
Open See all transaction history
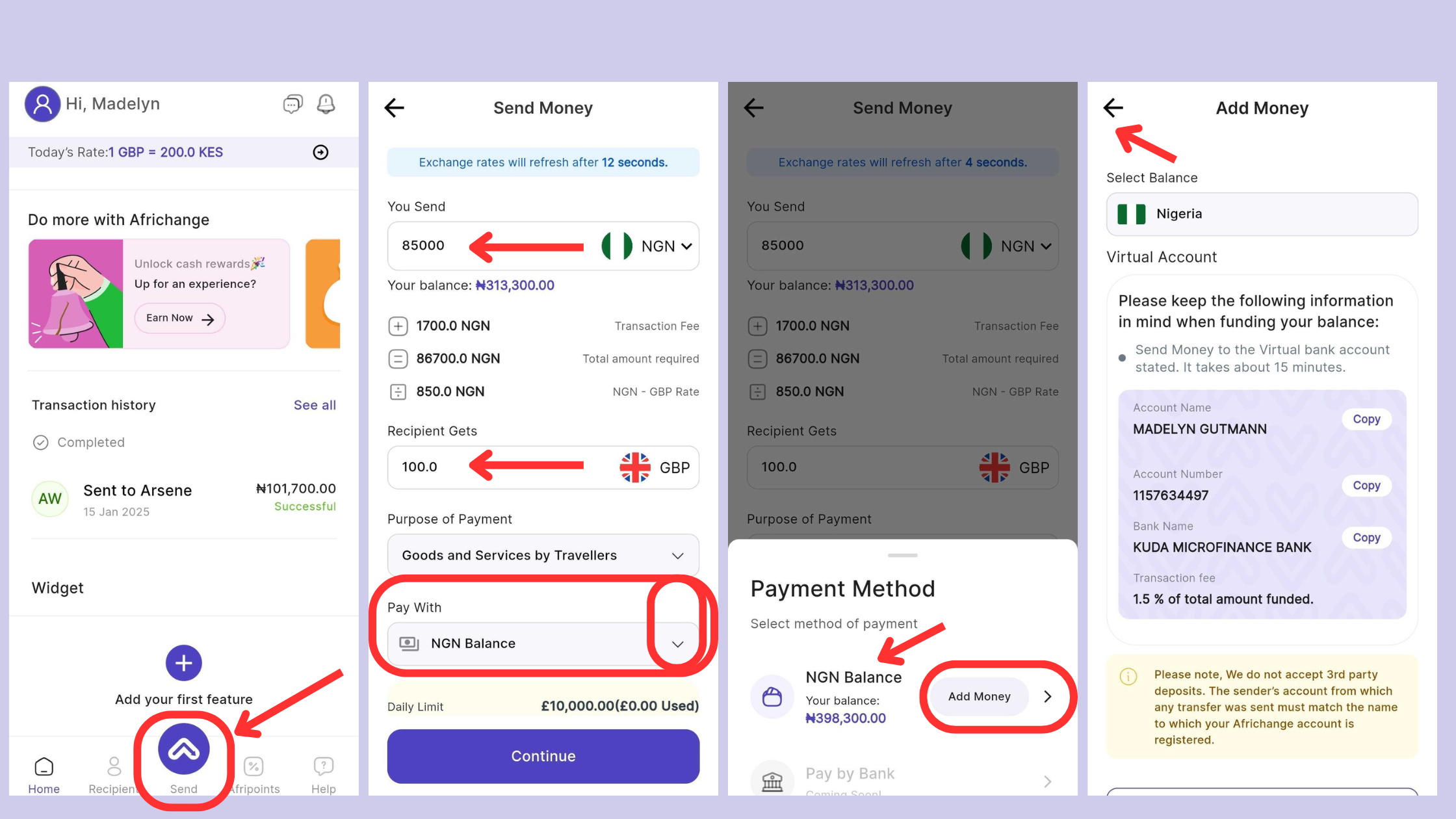coord(315,405)
